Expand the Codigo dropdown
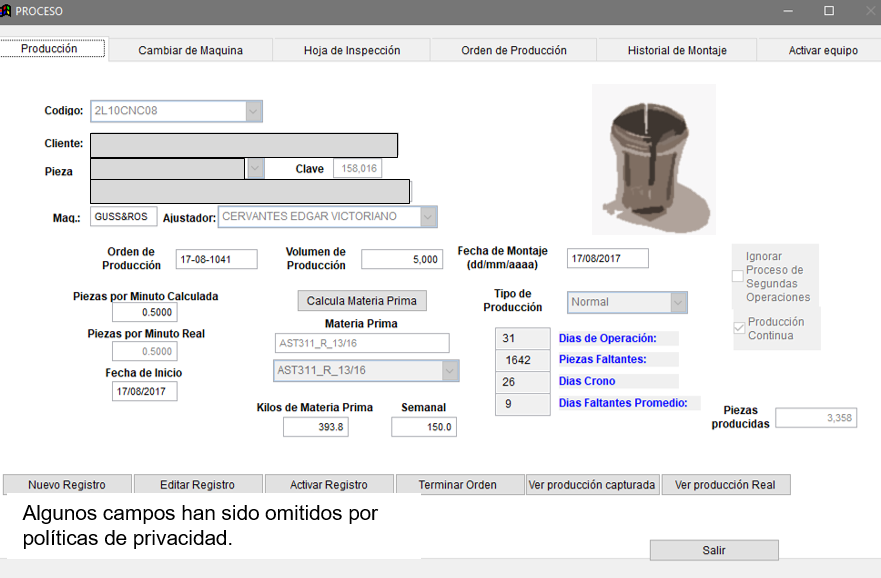881x578 pixels. pos(254,111)
